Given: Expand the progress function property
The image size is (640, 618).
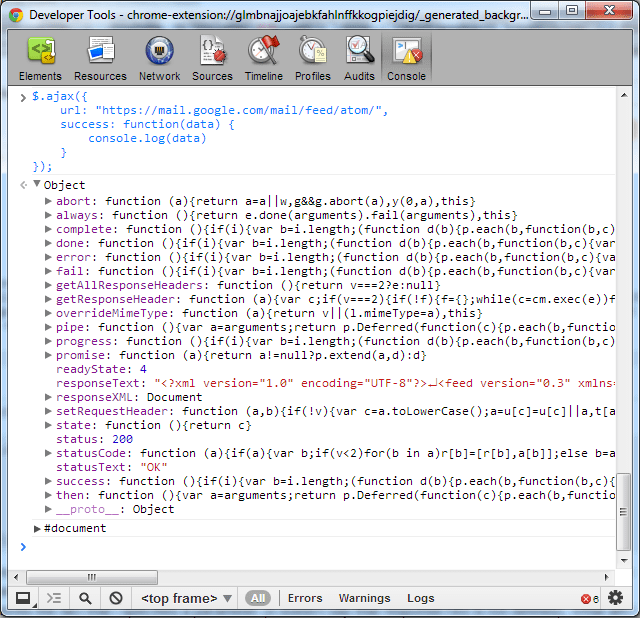Looking at the screenshot, I should [x=48, y=341].
